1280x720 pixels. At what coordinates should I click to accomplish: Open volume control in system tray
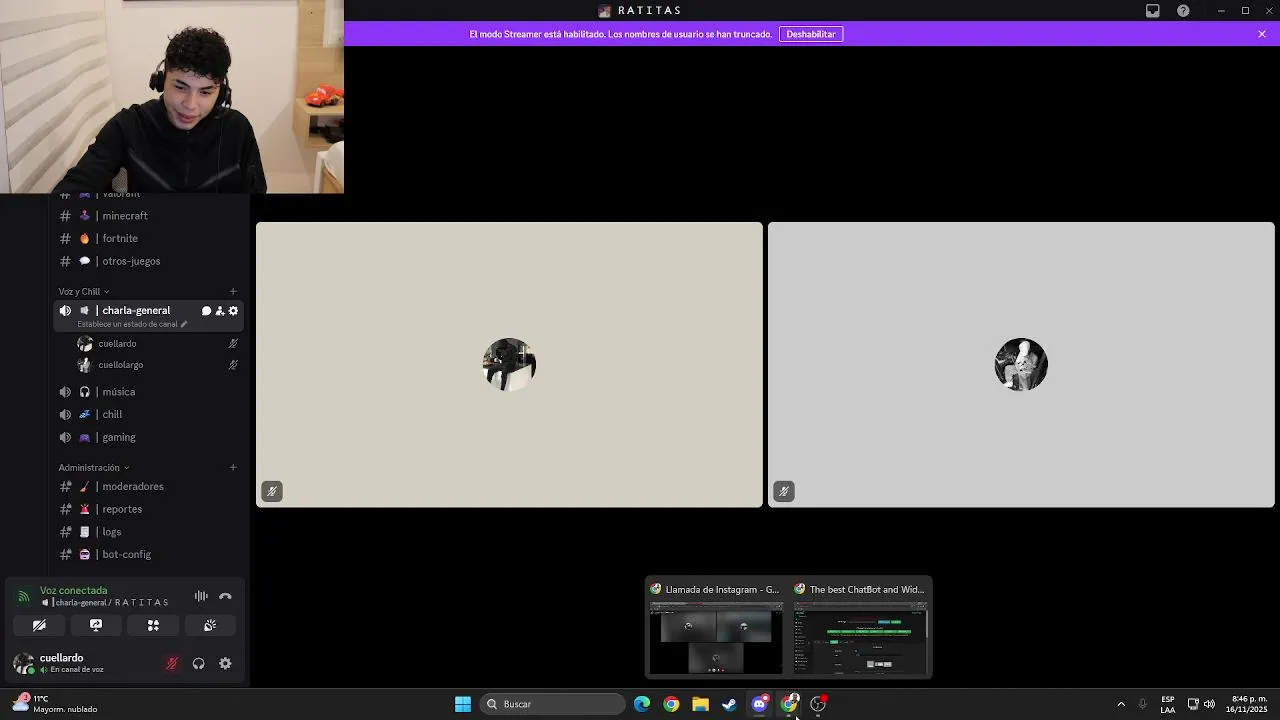(x=1210, y=704)
